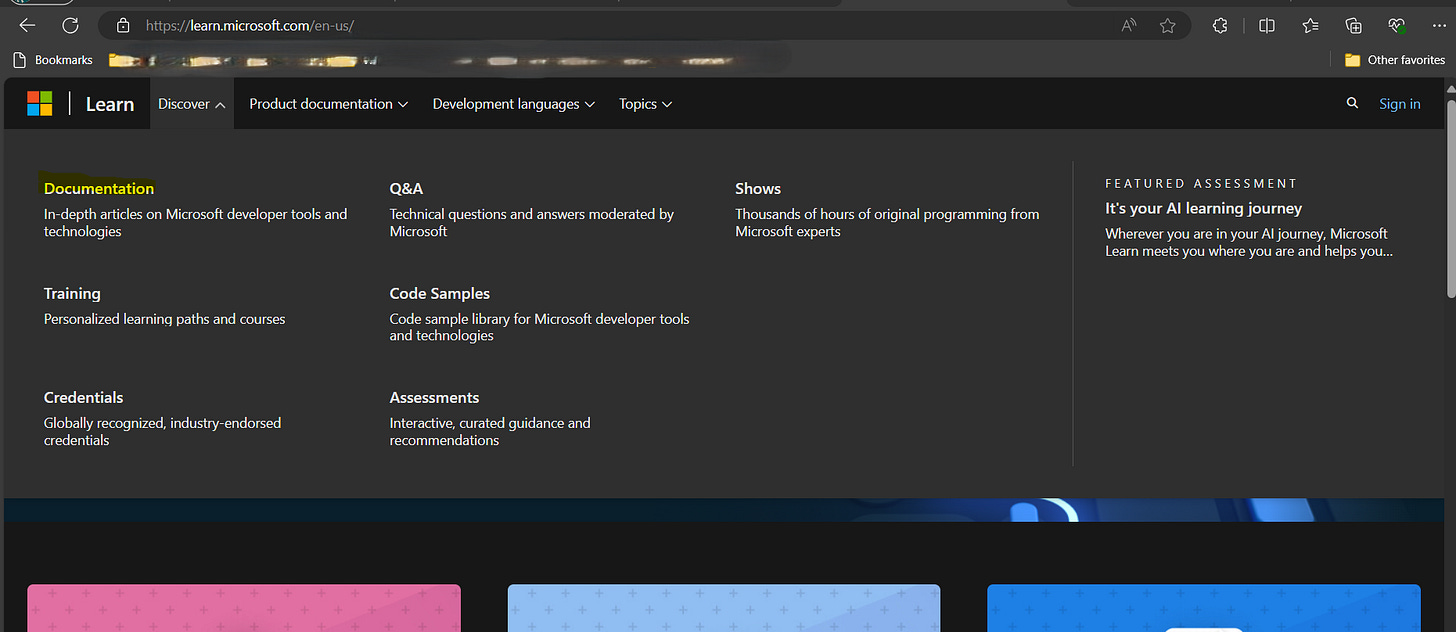Open the Documentation menu entry
The width and height of the screenshot is (1456, 632).
click(x=99, y=188)
